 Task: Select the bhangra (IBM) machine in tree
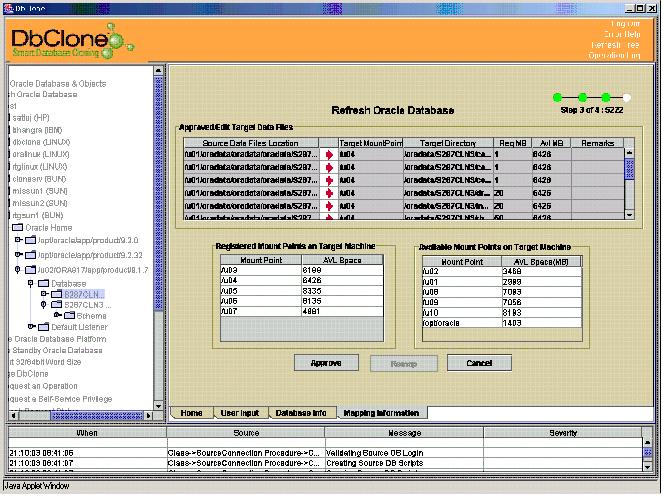[x=37, y=130]
